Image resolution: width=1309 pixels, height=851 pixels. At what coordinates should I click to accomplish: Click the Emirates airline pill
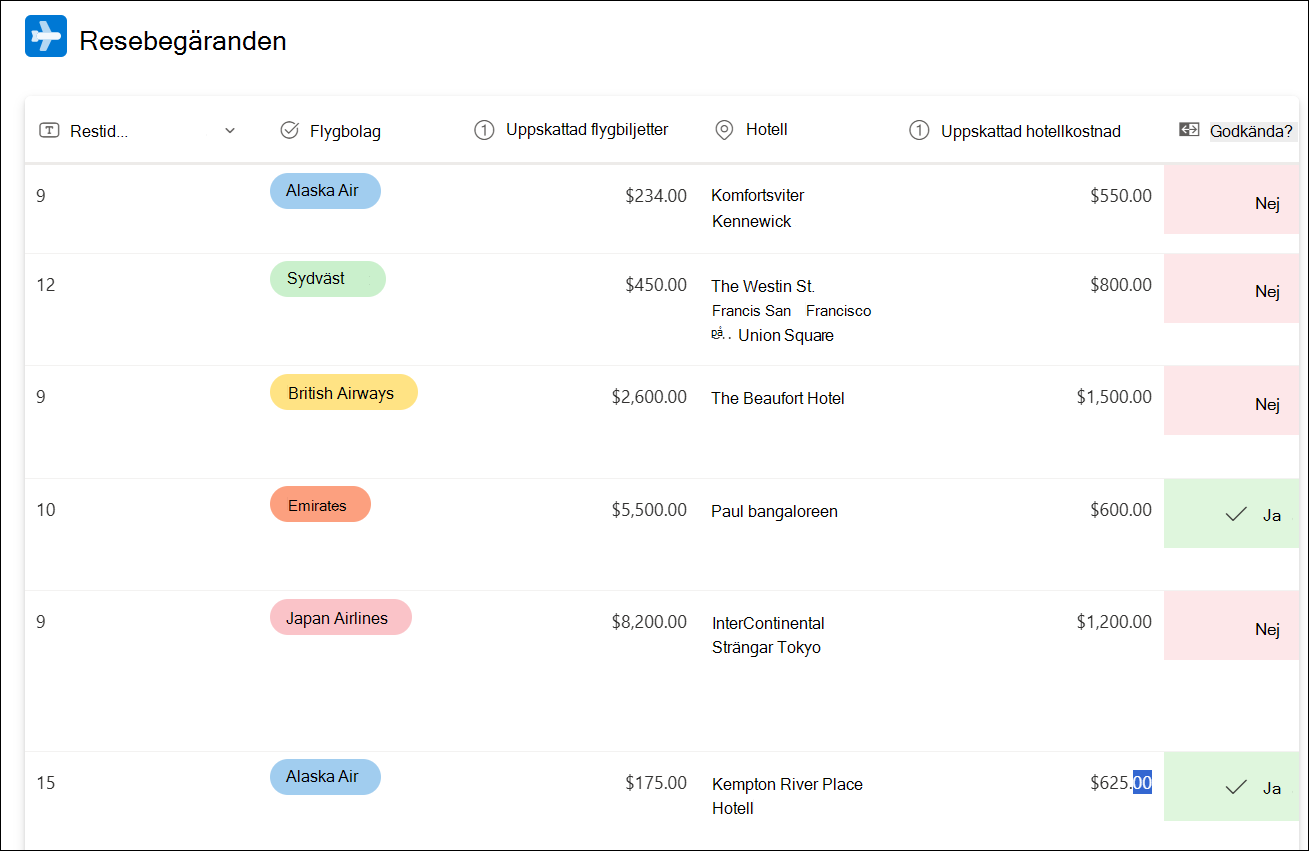click(x=320, y=504)
